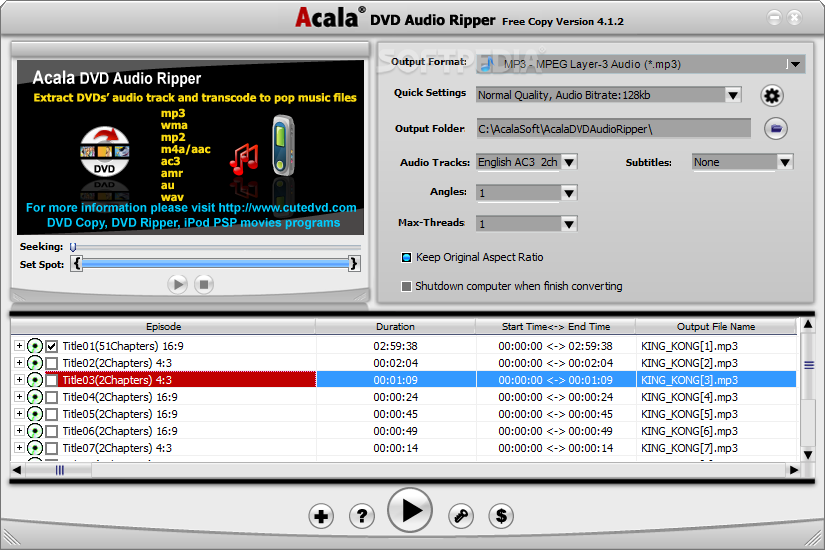Click the Output Folder path field

613,129
